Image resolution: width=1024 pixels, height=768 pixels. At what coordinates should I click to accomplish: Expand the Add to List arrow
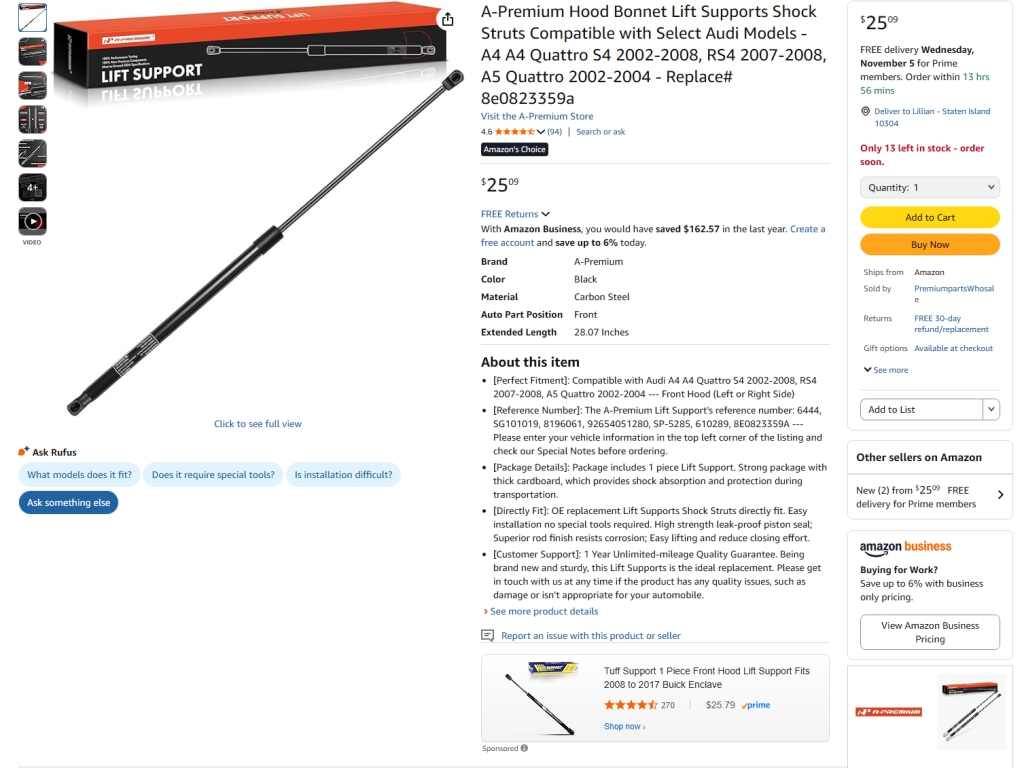[991, 409]
